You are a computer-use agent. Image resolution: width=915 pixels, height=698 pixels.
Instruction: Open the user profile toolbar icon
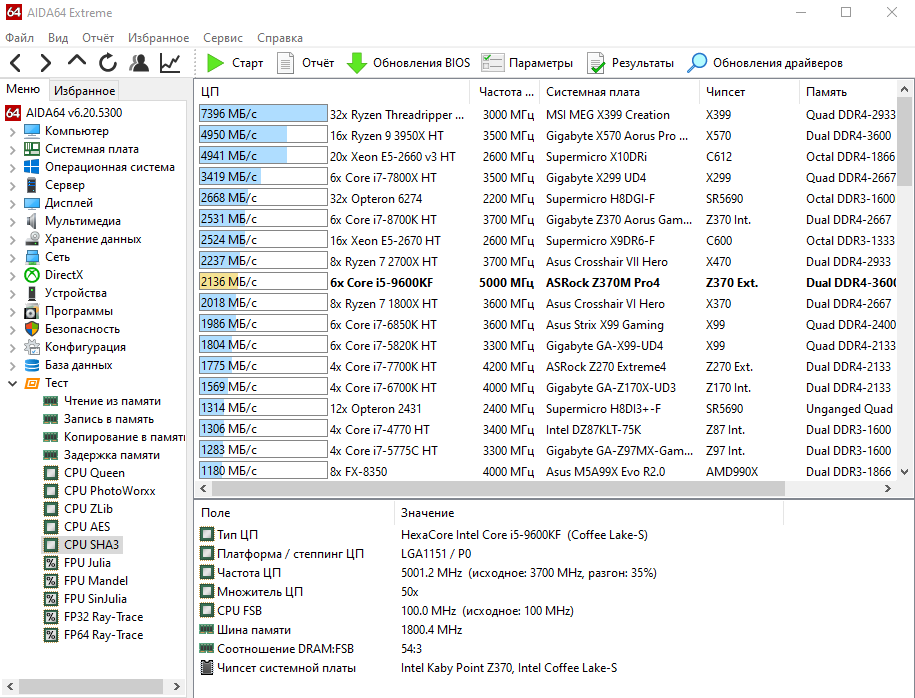(139, 62)
